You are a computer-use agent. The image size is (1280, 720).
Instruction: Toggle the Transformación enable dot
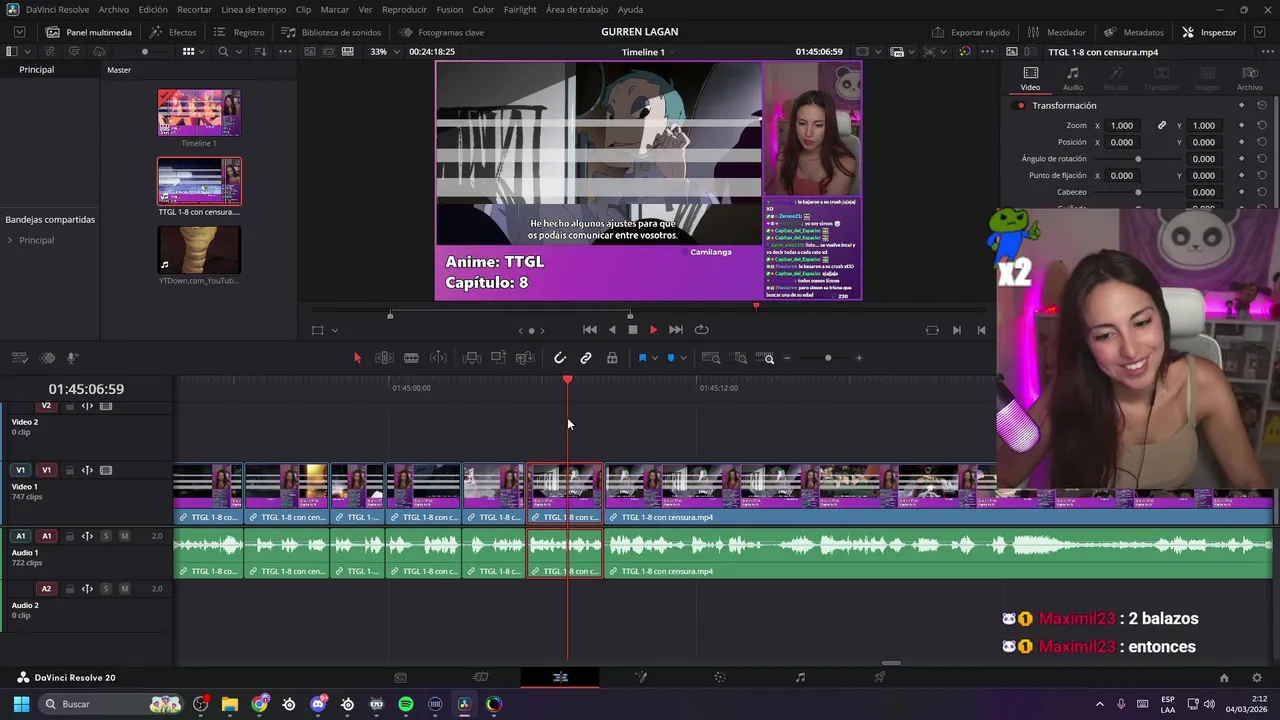(x=1021, y=106)
